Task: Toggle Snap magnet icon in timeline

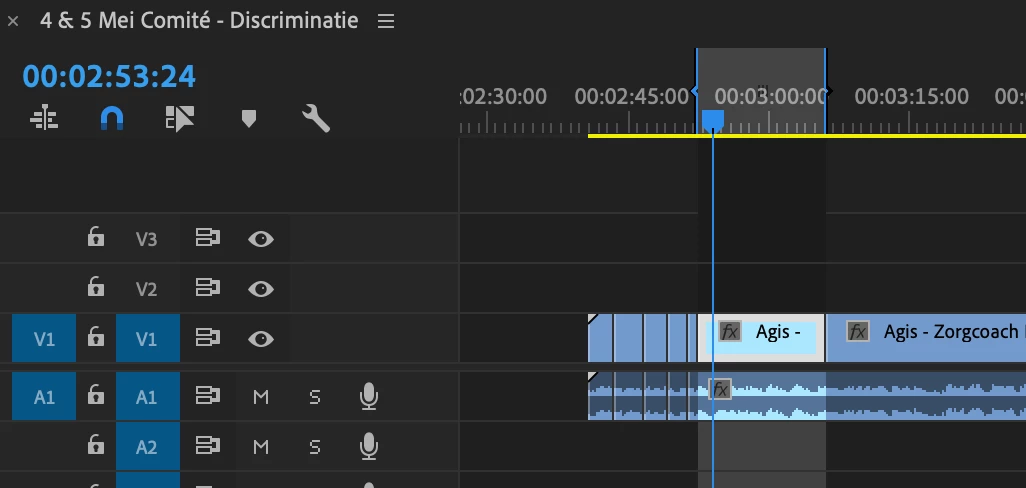Action: point(112,119)
